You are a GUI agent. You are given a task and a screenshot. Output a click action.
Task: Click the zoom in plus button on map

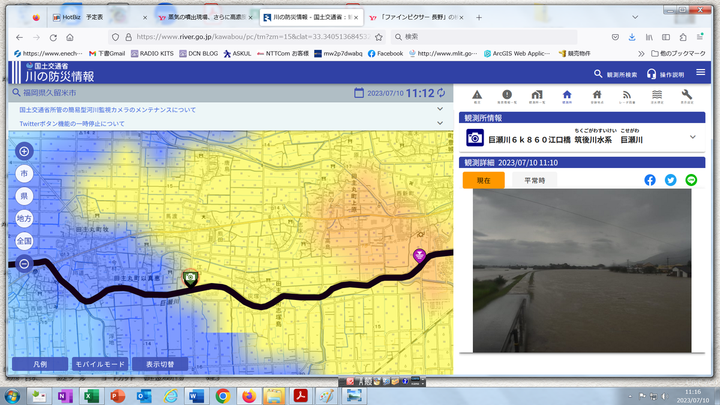(25, 152)
